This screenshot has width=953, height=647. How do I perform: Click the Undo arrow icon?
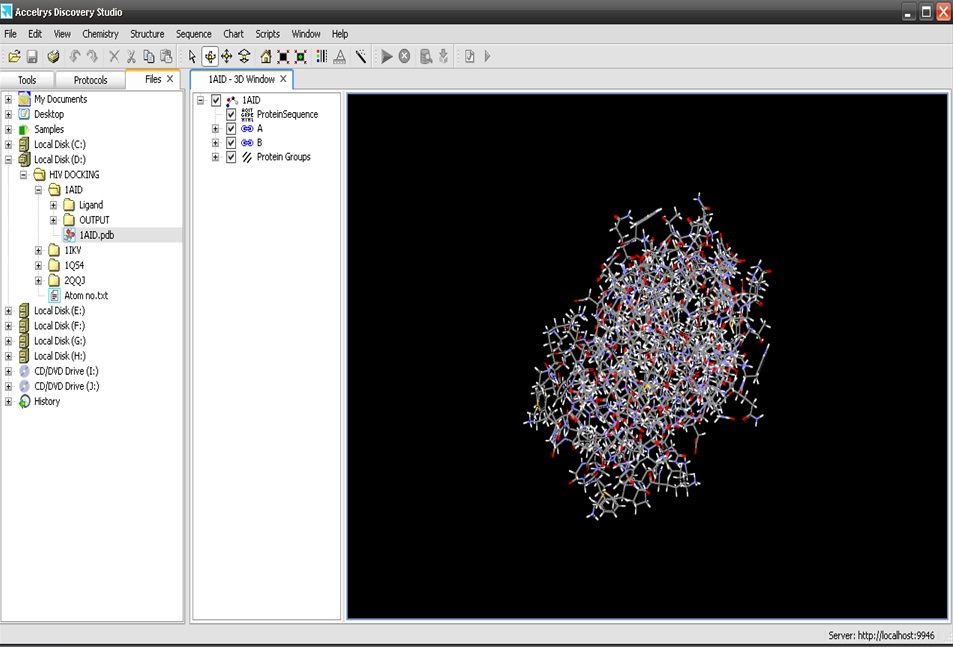[x=74, y=56]
